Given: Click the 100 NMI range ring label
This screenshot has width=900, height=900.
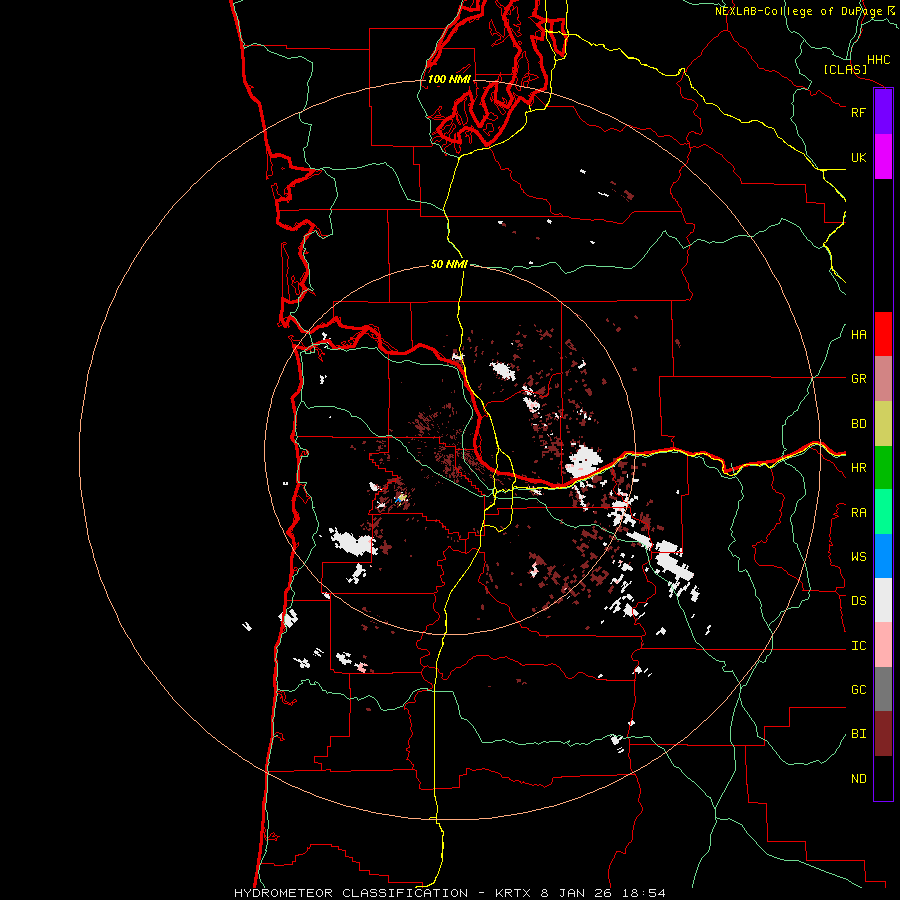Looking at the screenshot, I should (x=449, y=79).
